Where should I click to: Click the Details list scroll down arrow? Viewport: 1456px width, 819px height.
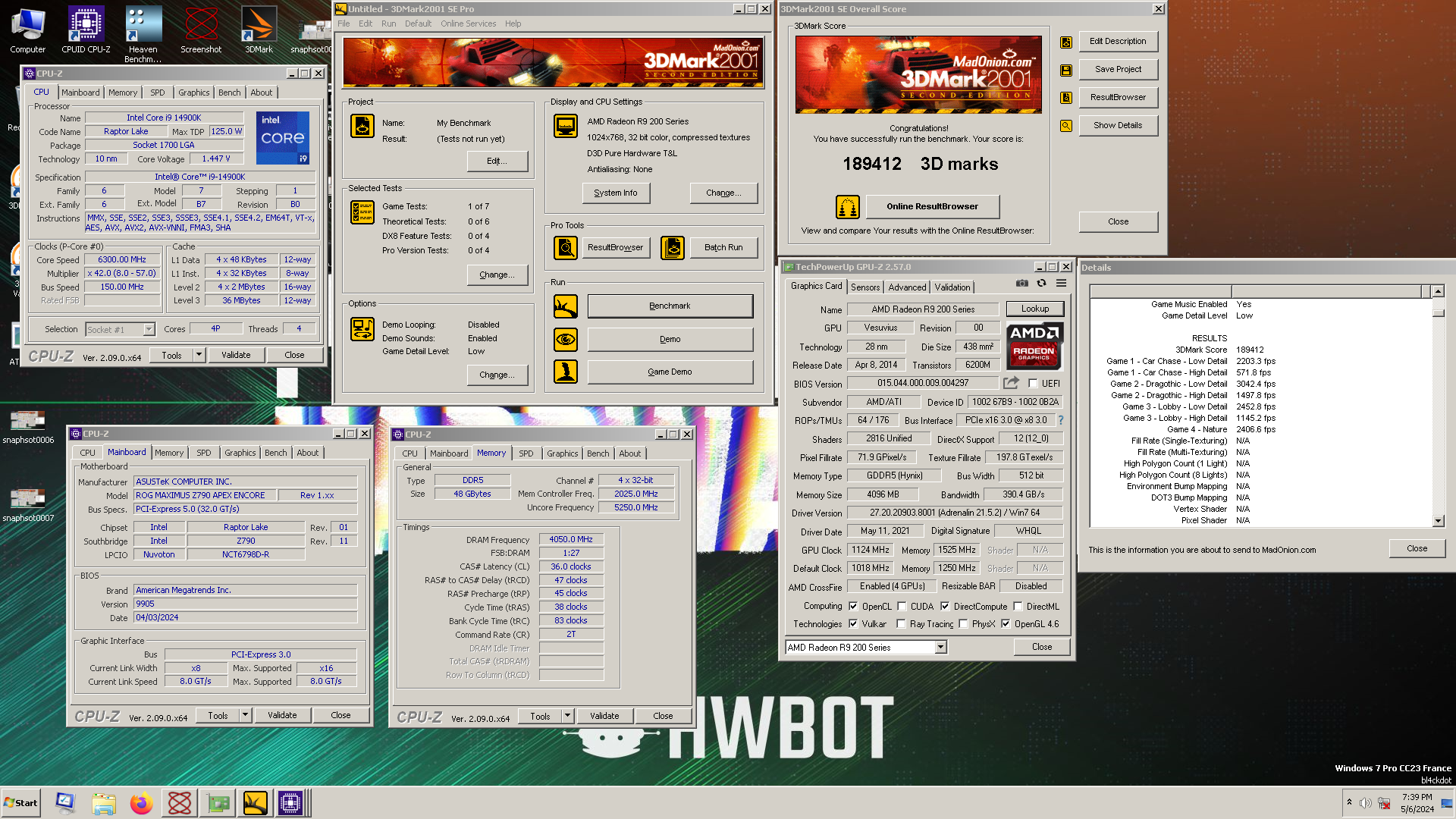(x=1438, y=521)
